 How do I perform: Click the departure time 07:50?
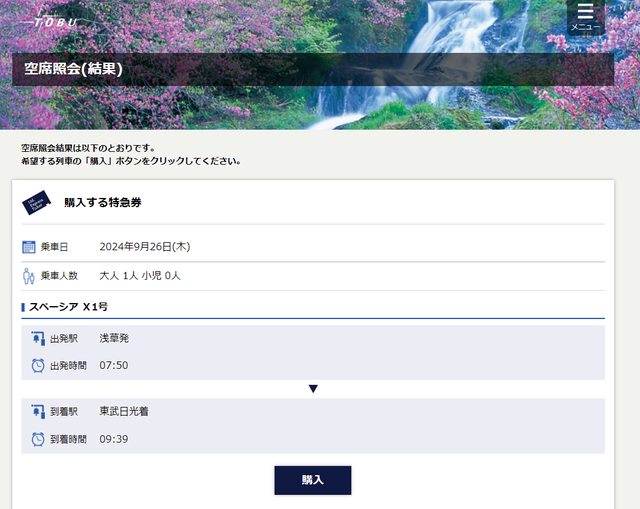pyautogui.click(x=114, y=366)
